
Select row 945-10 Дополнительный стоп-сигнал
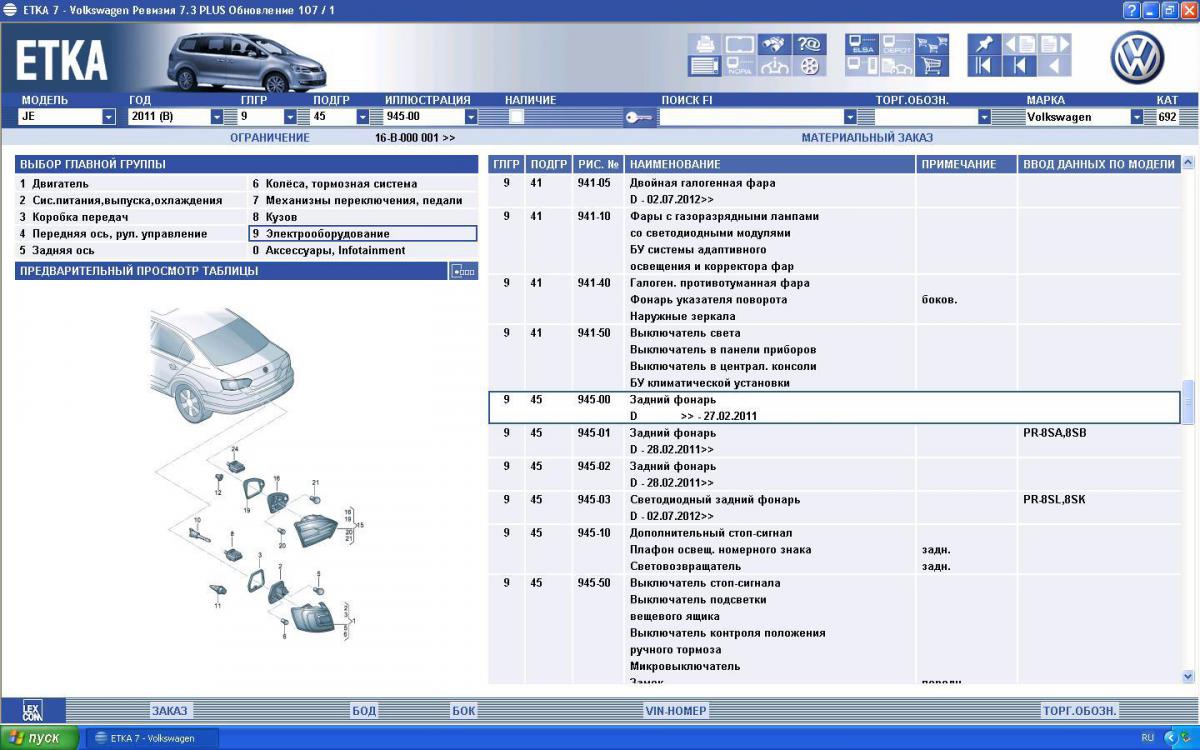coord(835,549)
